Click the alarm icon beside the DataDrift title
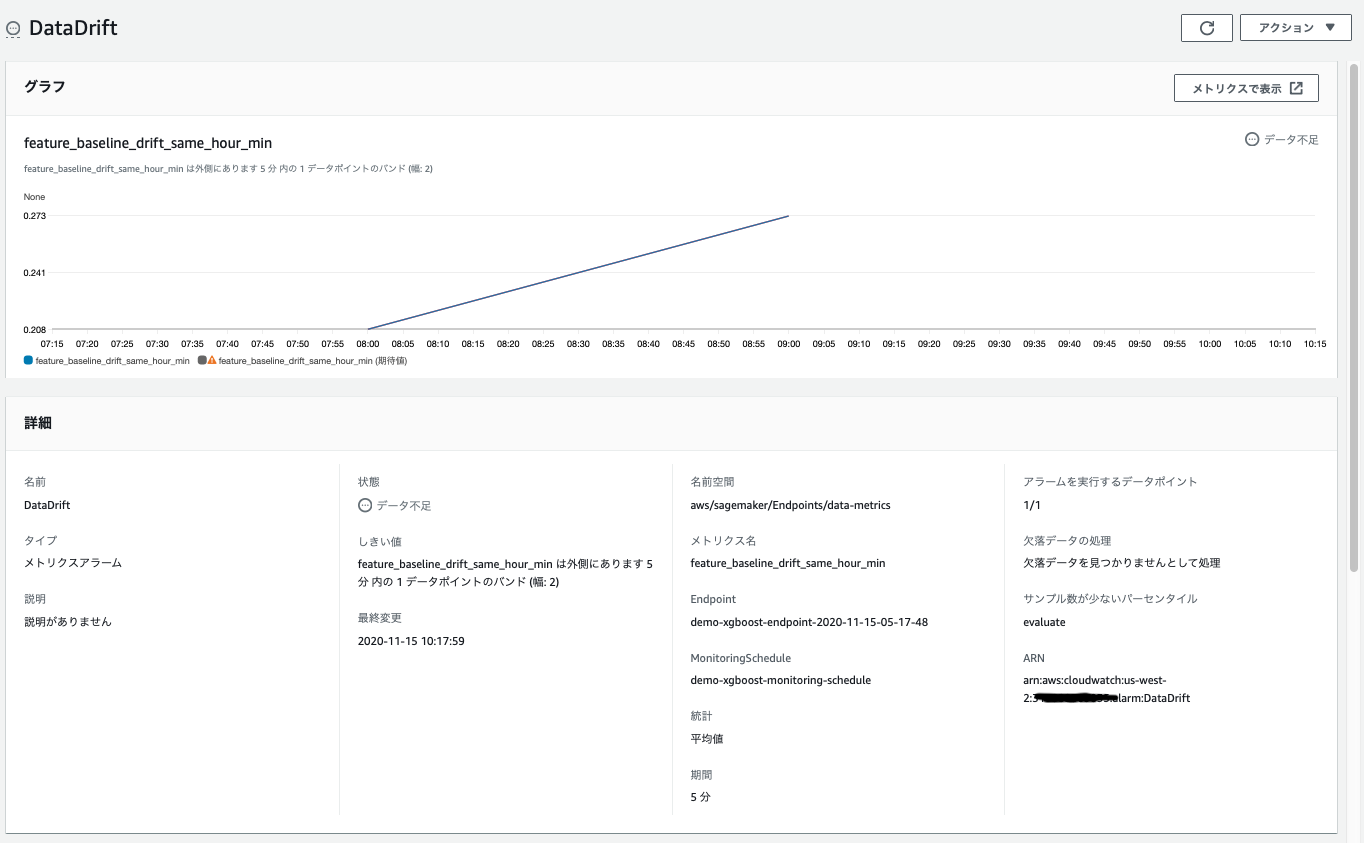 [14, 28]
